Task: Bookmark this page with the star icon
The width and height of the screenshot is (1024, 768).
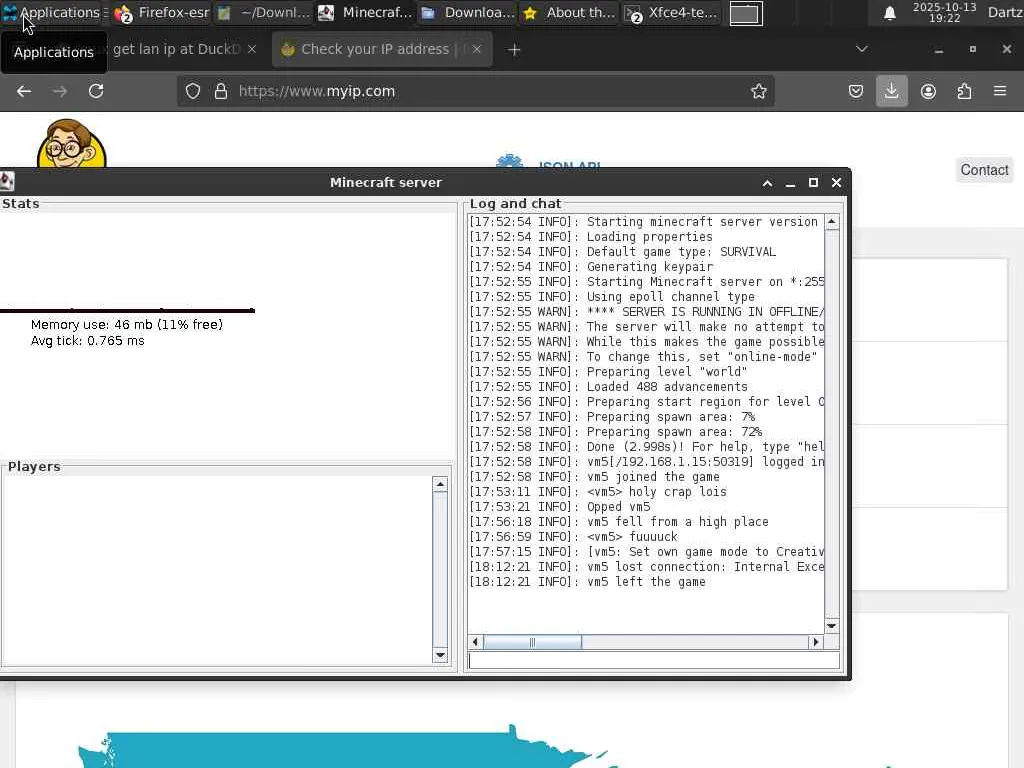Action: click(758, 91)
